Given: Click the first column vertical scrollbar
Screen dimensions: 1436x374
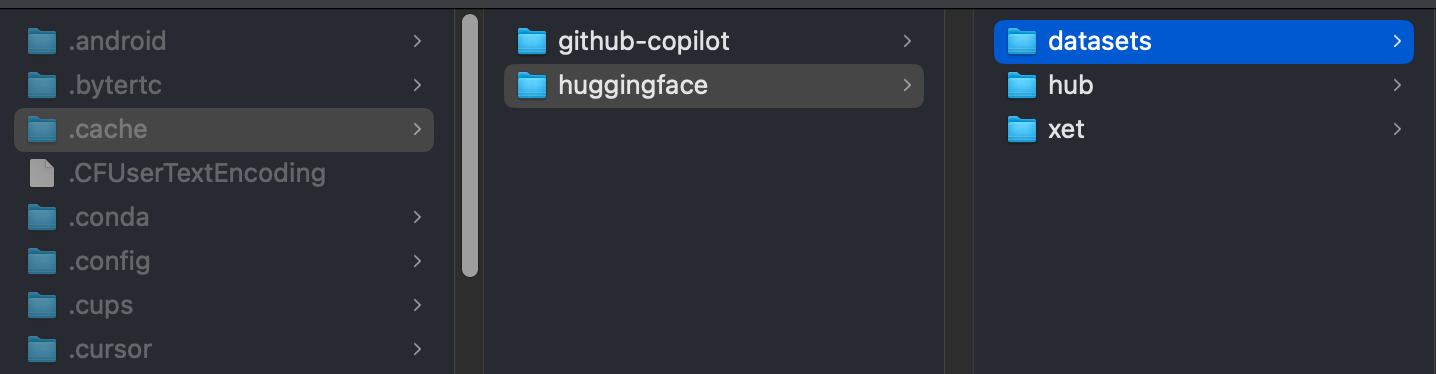Looking at the screenshot, I should 470,146.
